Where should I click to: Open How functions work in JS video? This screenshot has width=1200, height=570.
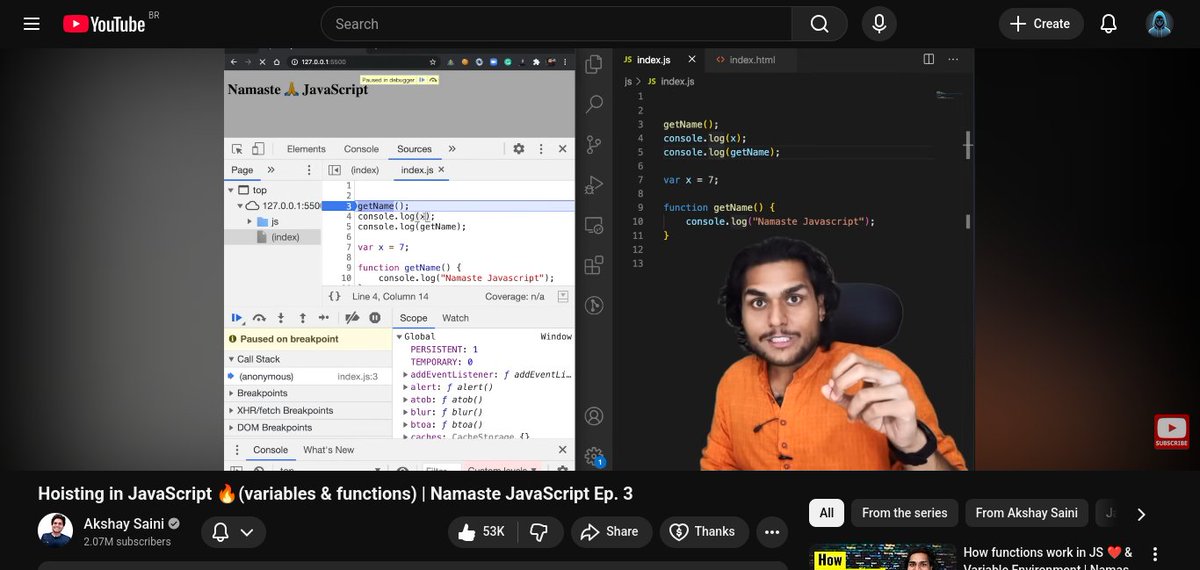pyautogui.click(x=1047, y=558)
